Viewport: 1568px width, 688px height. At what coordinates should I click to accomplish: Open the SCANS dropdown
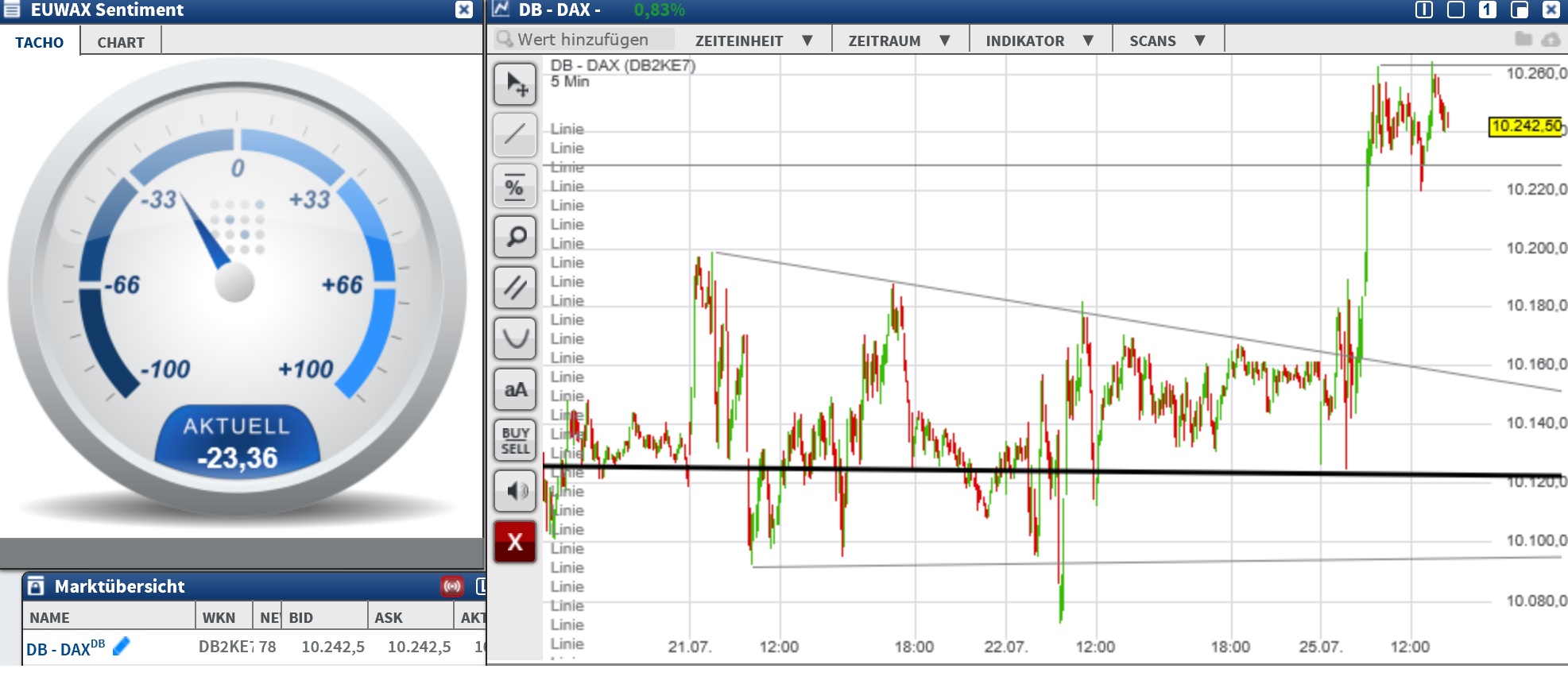click(x=1168, y=41)
